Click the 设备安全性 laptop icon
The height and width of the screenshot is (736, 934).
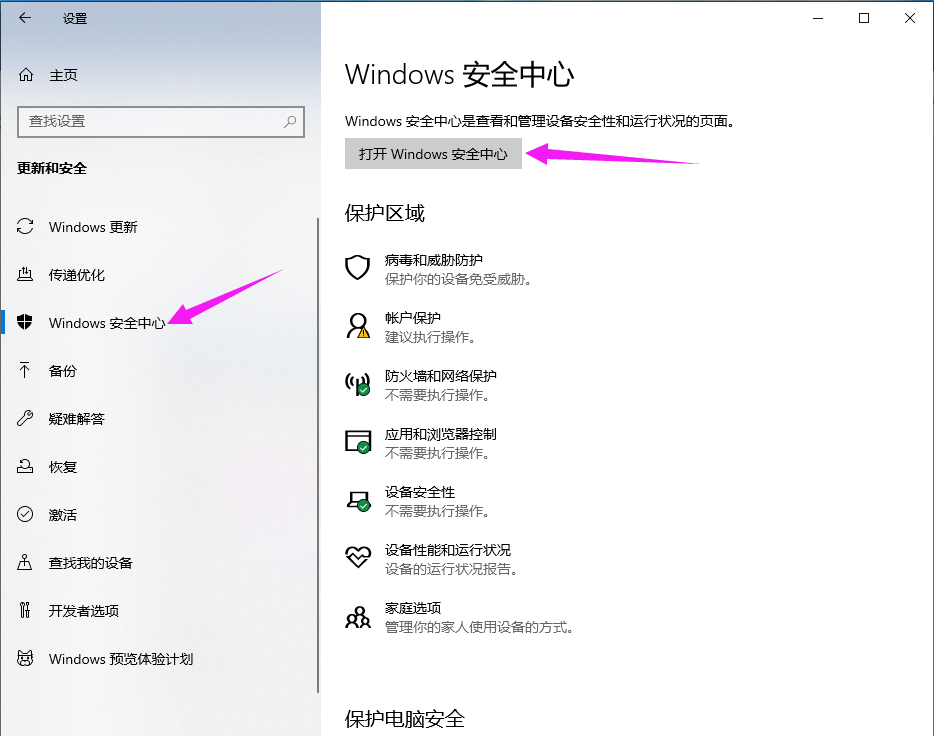(358, 500)
